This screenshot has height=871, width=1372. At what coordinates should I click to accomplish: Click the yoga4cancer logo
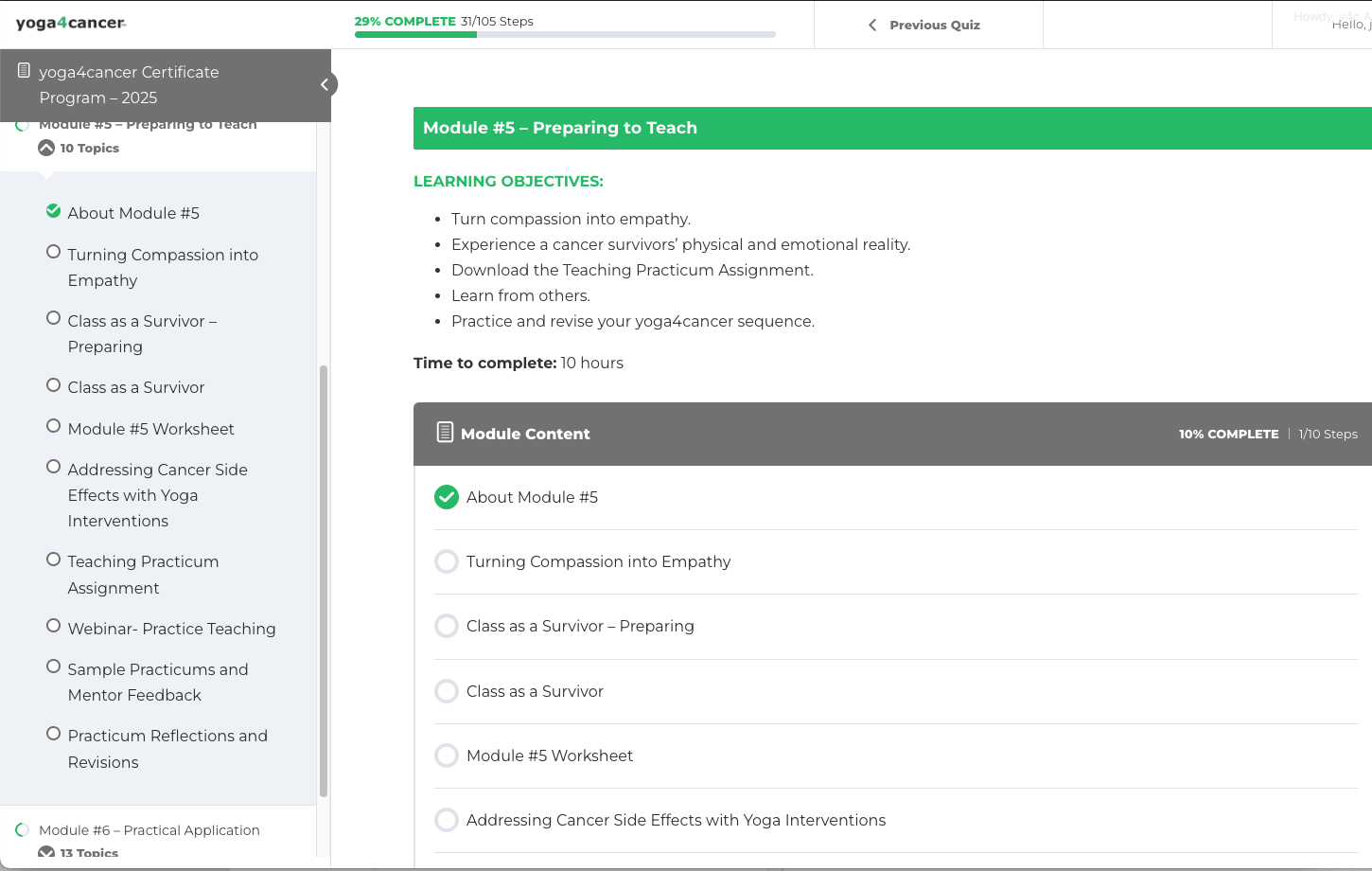71,24
